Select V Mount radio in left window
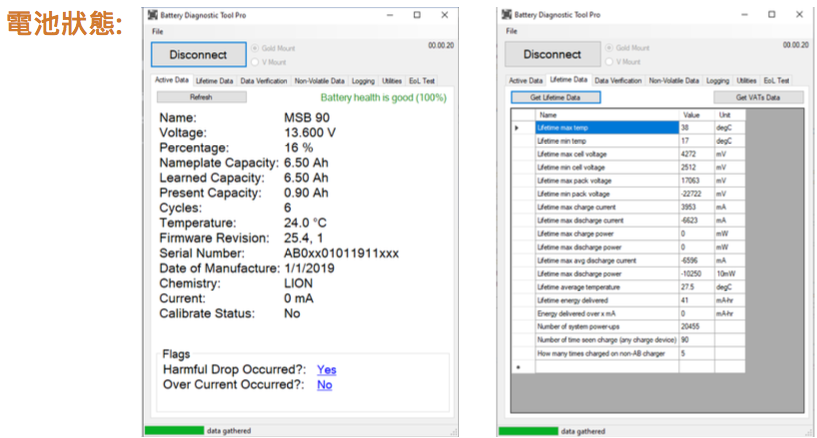Screen dimensions: 817x438 pos(255,62)
